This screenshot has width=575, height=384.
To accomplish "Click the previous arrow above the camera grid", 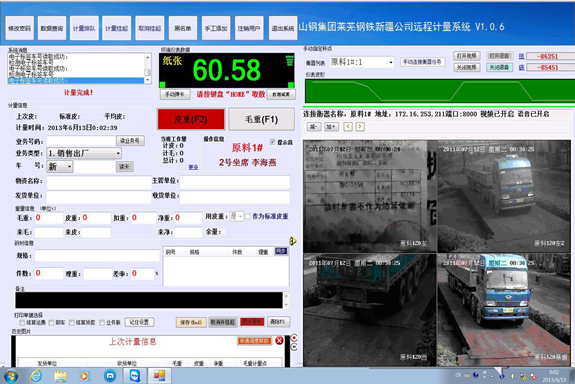I will [x=348, y=127].
